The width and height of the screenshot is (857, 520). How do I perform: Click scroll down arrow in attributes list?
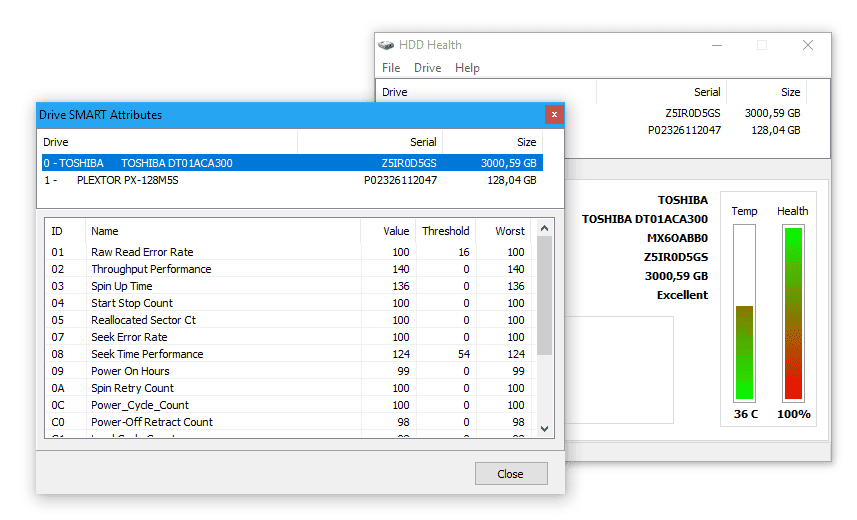(544, 429)
